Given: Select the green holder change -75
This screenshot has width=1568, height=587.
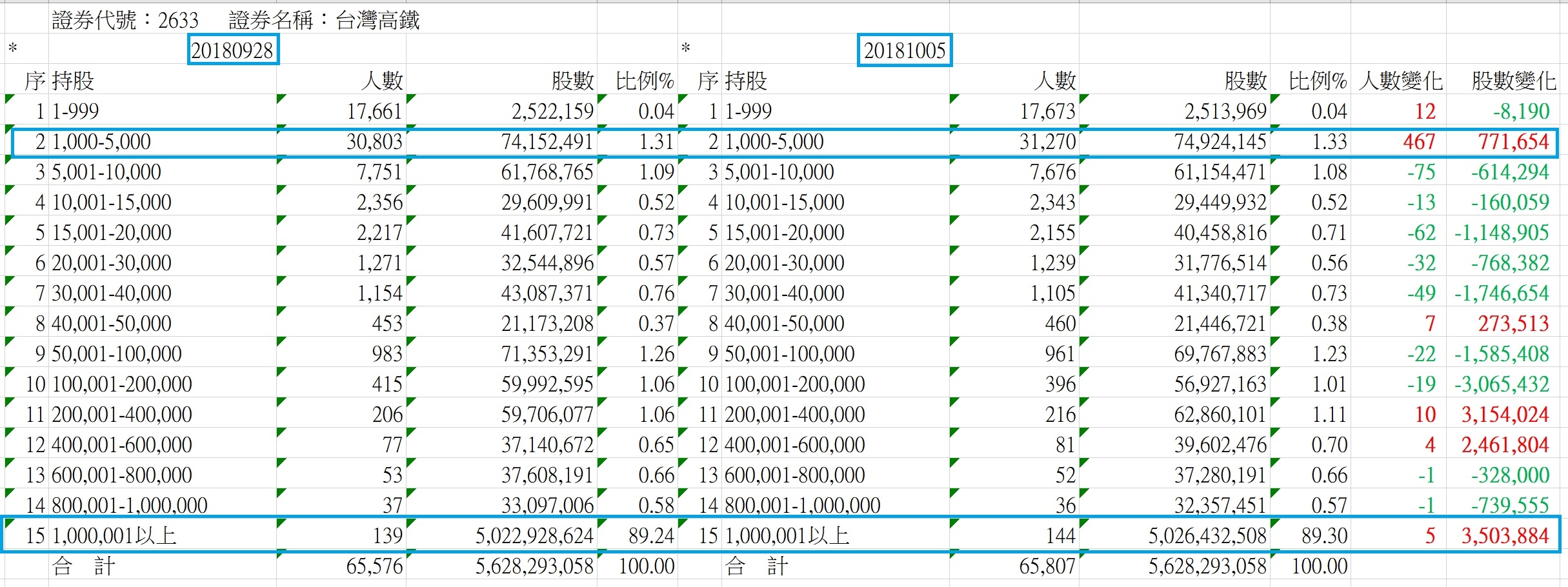Looking at the screenshot, I should click(1422, 172).
